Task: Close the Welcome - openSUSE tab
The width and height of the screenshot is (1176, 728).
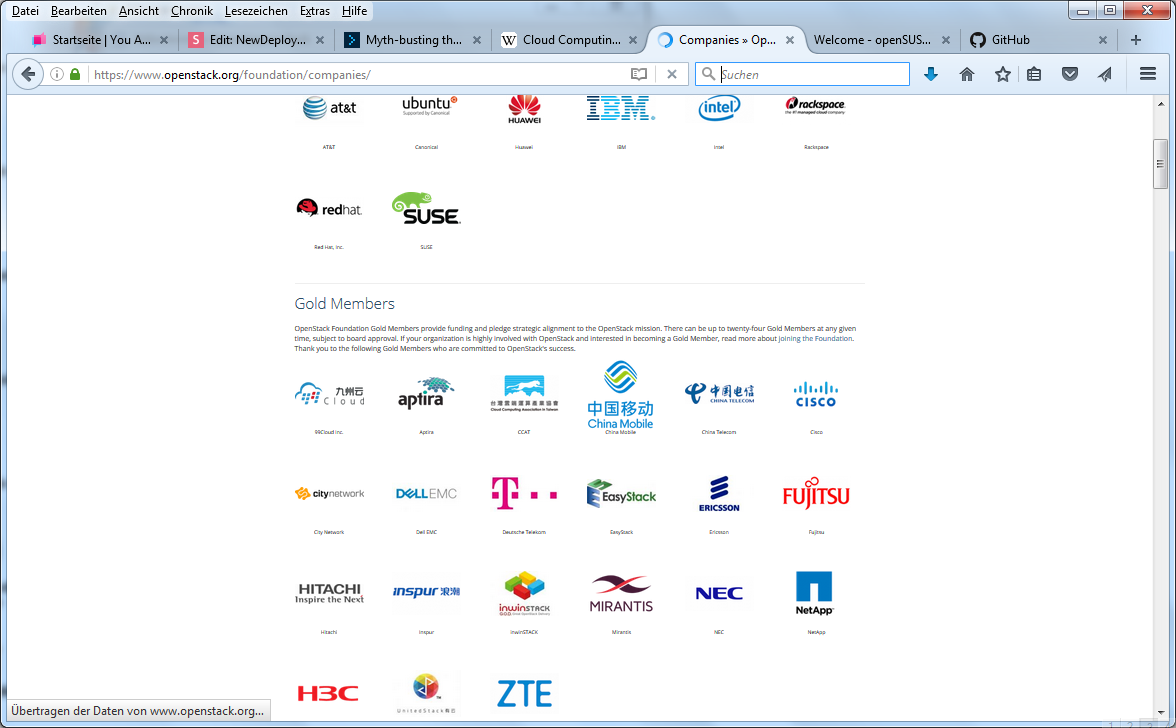Action: pos(946,40)
